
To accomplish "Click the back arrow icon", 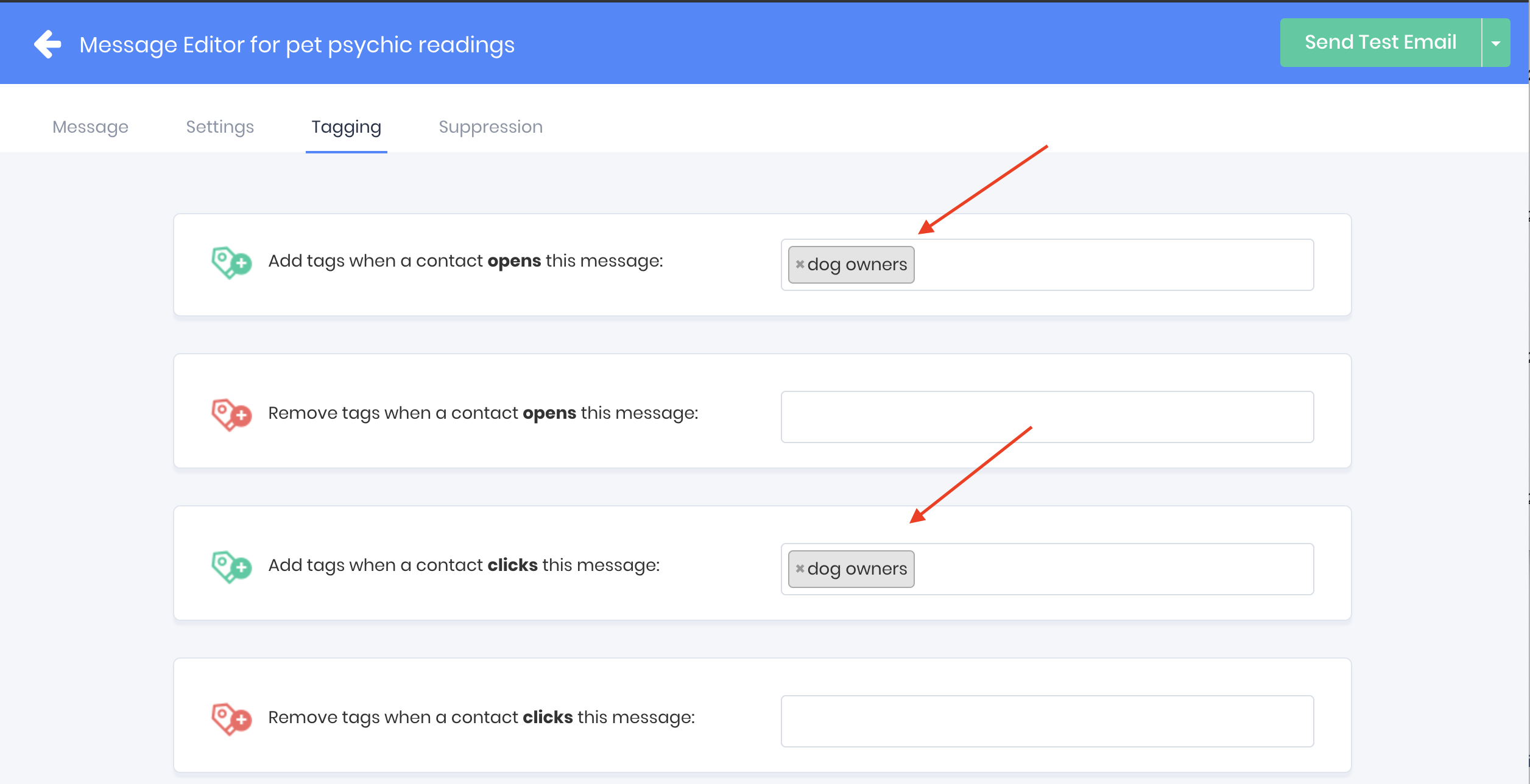I will tap(48, 44).
